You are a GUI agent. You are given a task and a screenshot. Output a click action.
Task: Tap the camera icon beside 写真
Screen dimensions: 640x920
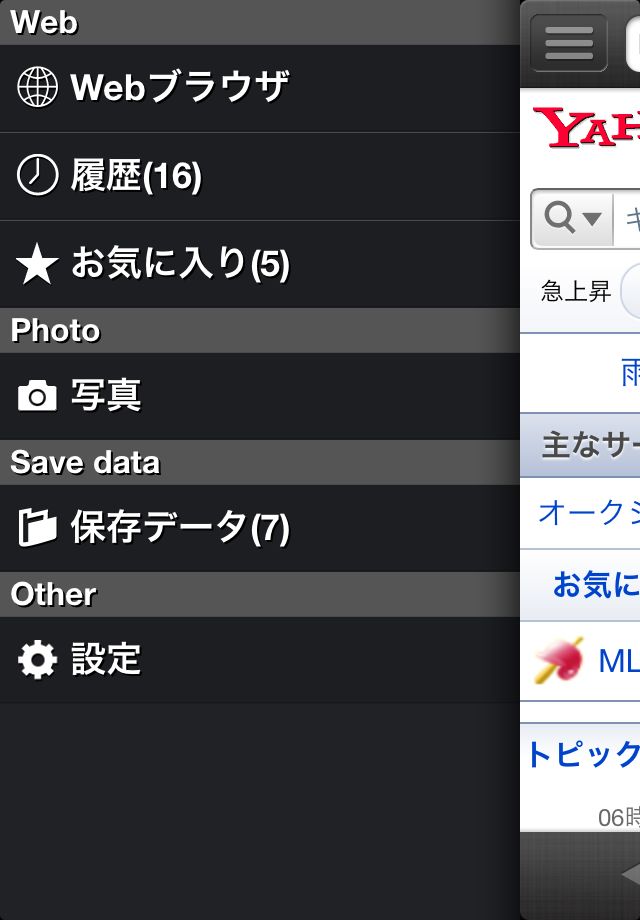coord(38,395)
